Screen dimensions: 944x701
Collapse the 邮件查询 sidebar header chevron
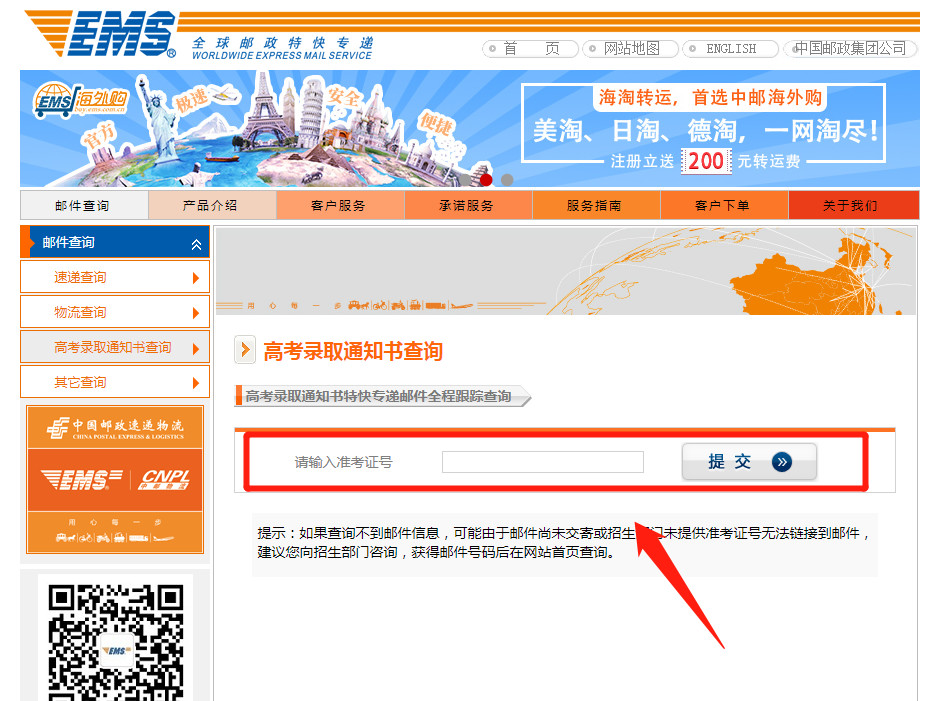click(196, 244)
